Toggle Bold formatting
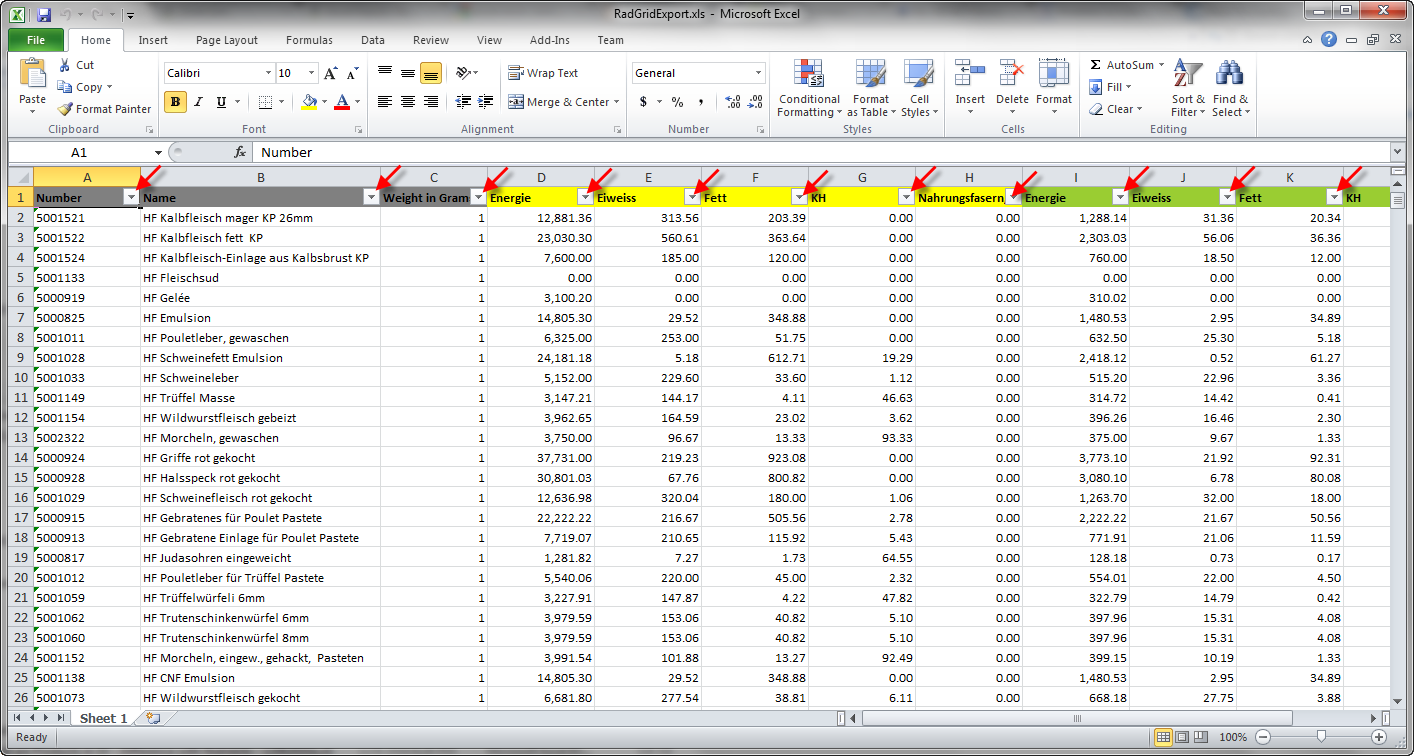The image size is (1414, 756). coord(176,102)
